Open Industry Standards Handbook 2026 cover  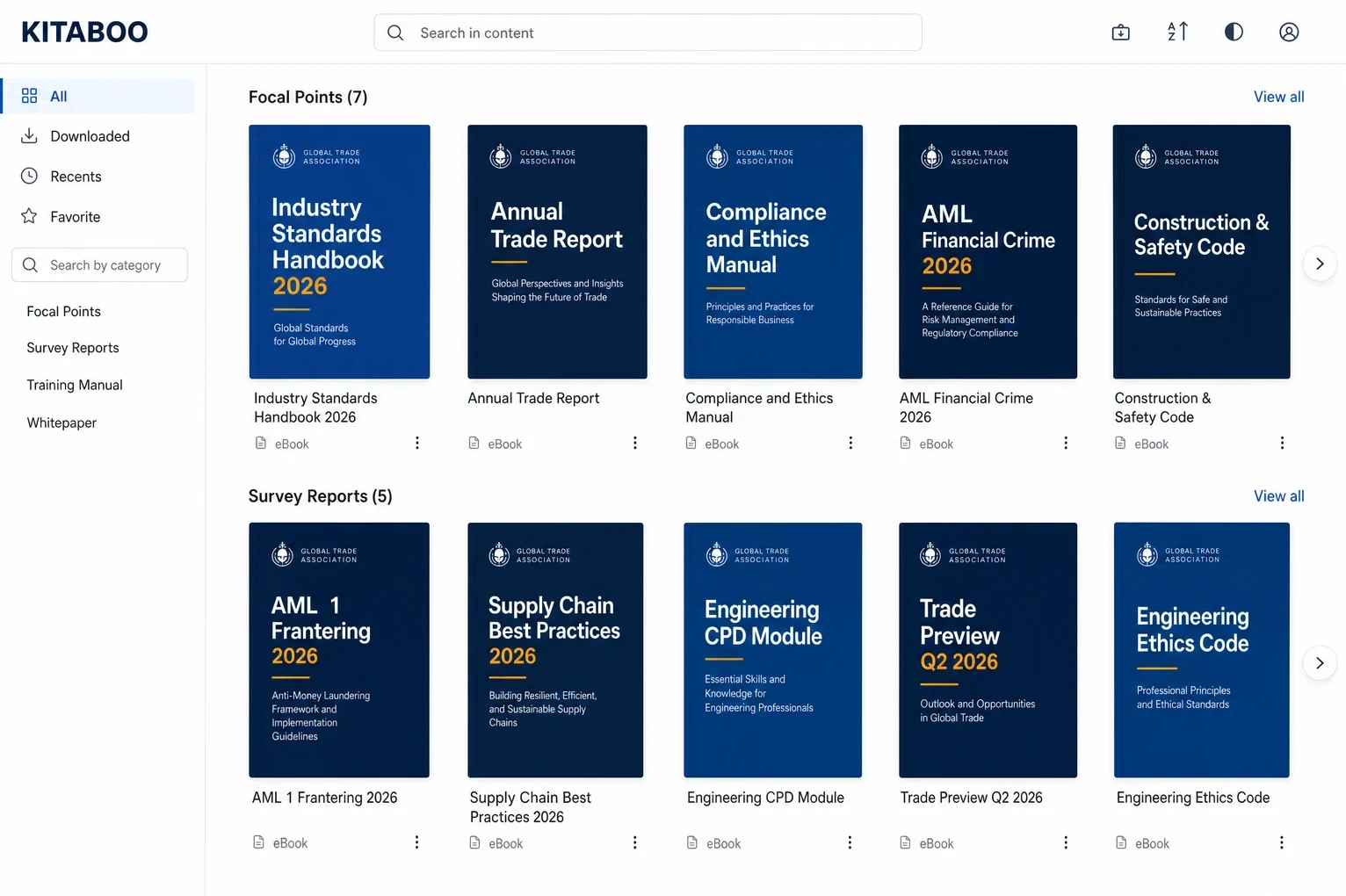[x=339, y=252]
